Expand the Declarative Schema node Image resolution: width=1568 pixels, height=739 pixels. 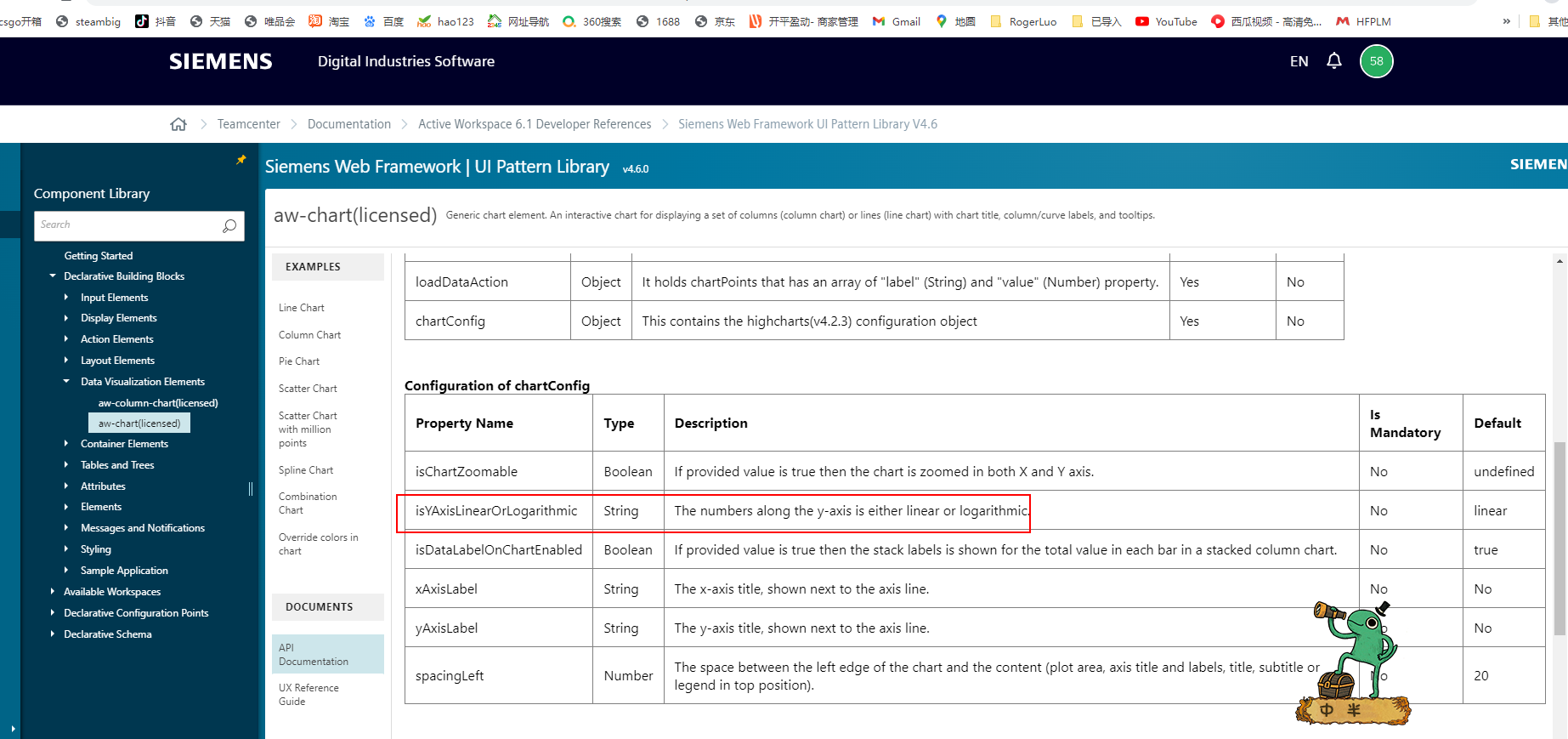click(x=53, y=634)
